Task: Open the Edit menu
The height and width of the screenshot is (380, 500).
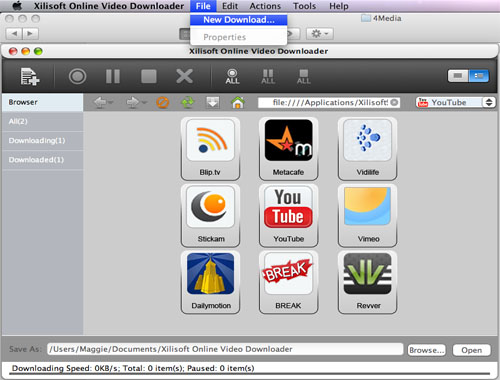Action: [230, 6]
